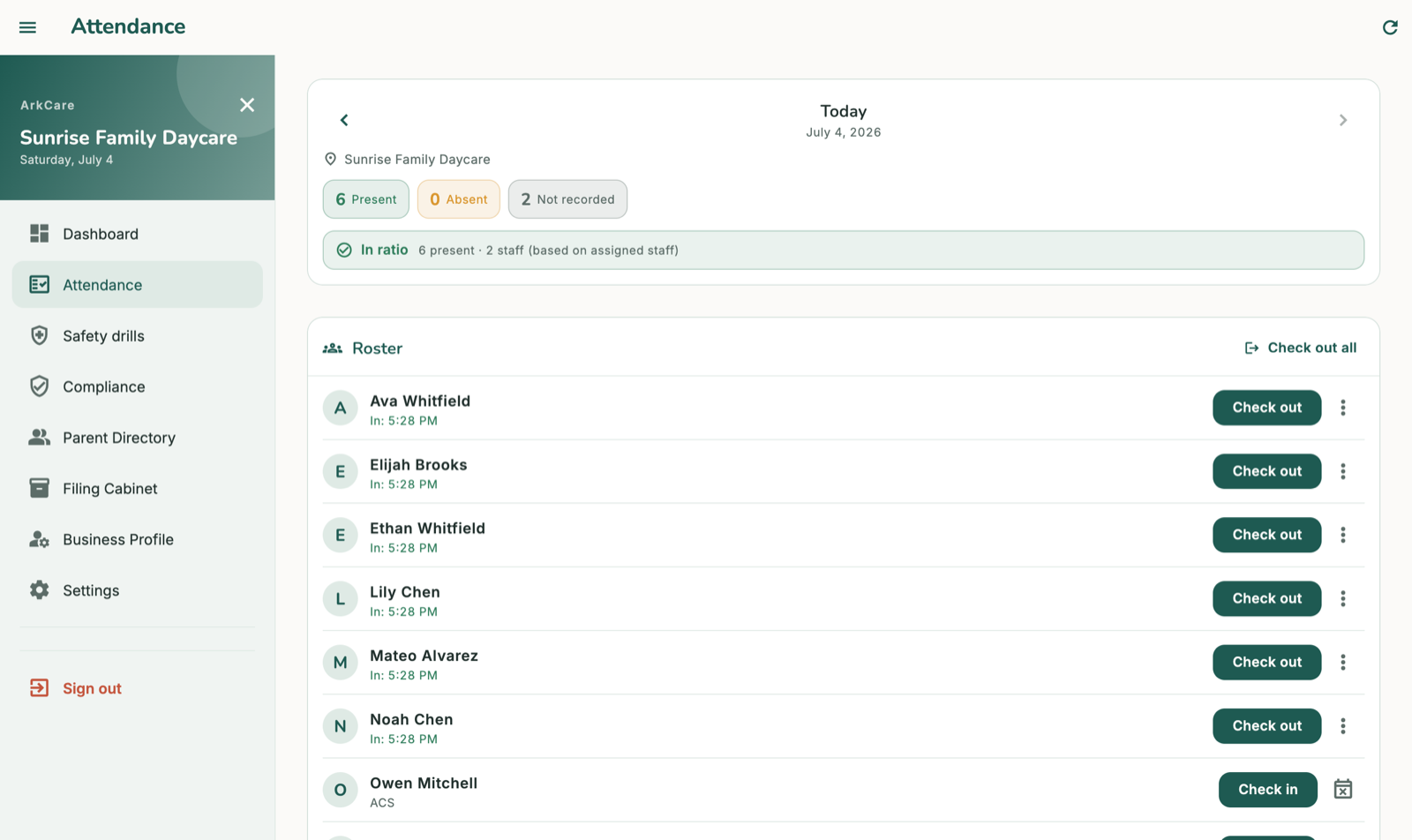Open Parent Directory
Viewport: 1412px width, 840px height.
click(138, 438)
